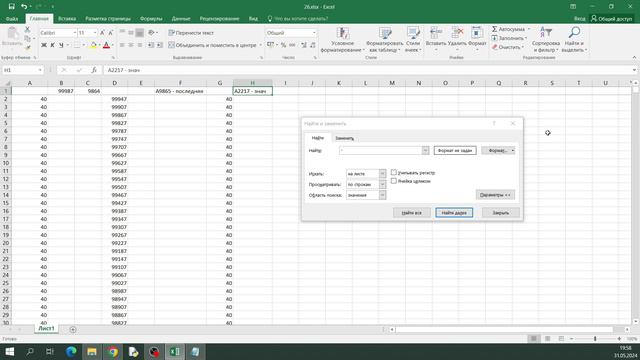Viewport: 640px width, 360px height.
Task: Click Объединить и поместить в центре
Action: click(212, 45)
